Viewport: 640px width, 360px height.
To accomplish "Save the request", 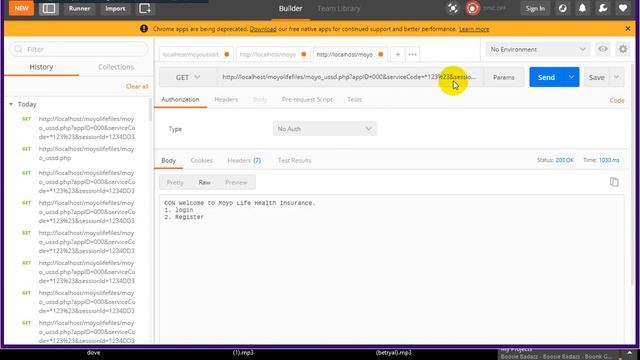I will coord(596,77).
